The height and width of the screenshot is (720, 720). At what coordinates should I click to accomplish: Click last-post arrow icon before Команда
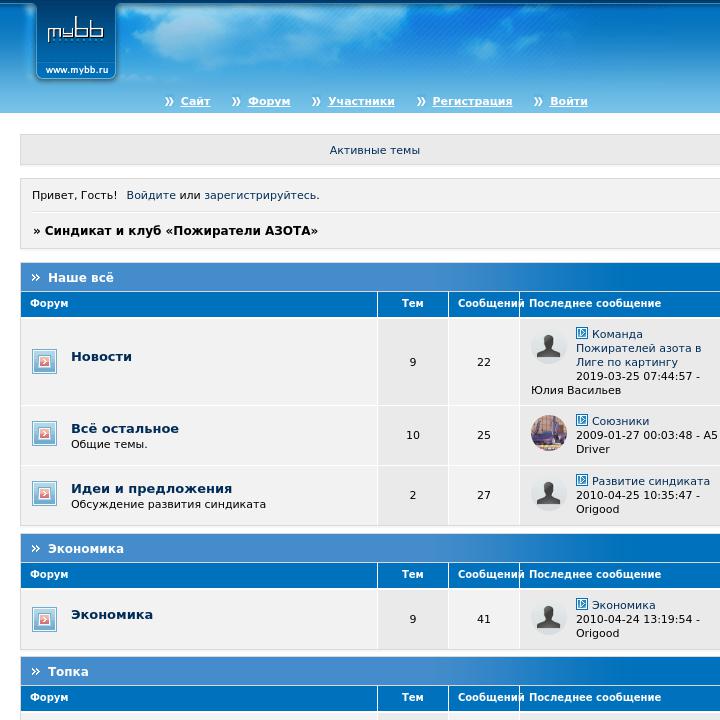click(582, 333)
